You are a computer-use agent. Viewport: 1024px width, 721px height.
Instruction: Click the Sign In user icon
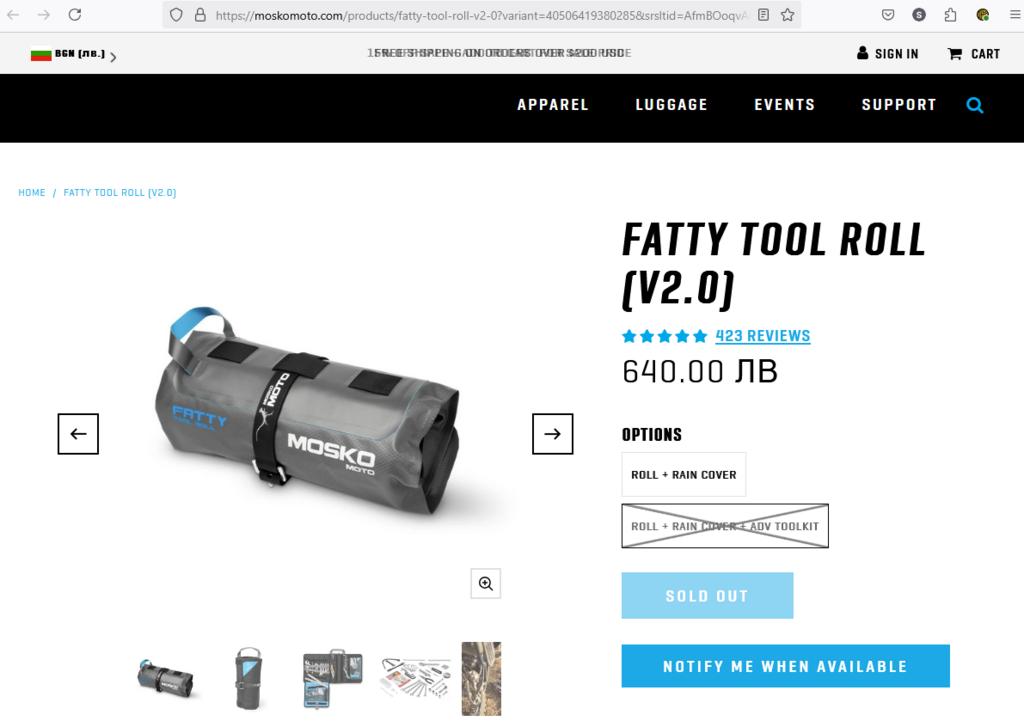click(x=863, y=53)
